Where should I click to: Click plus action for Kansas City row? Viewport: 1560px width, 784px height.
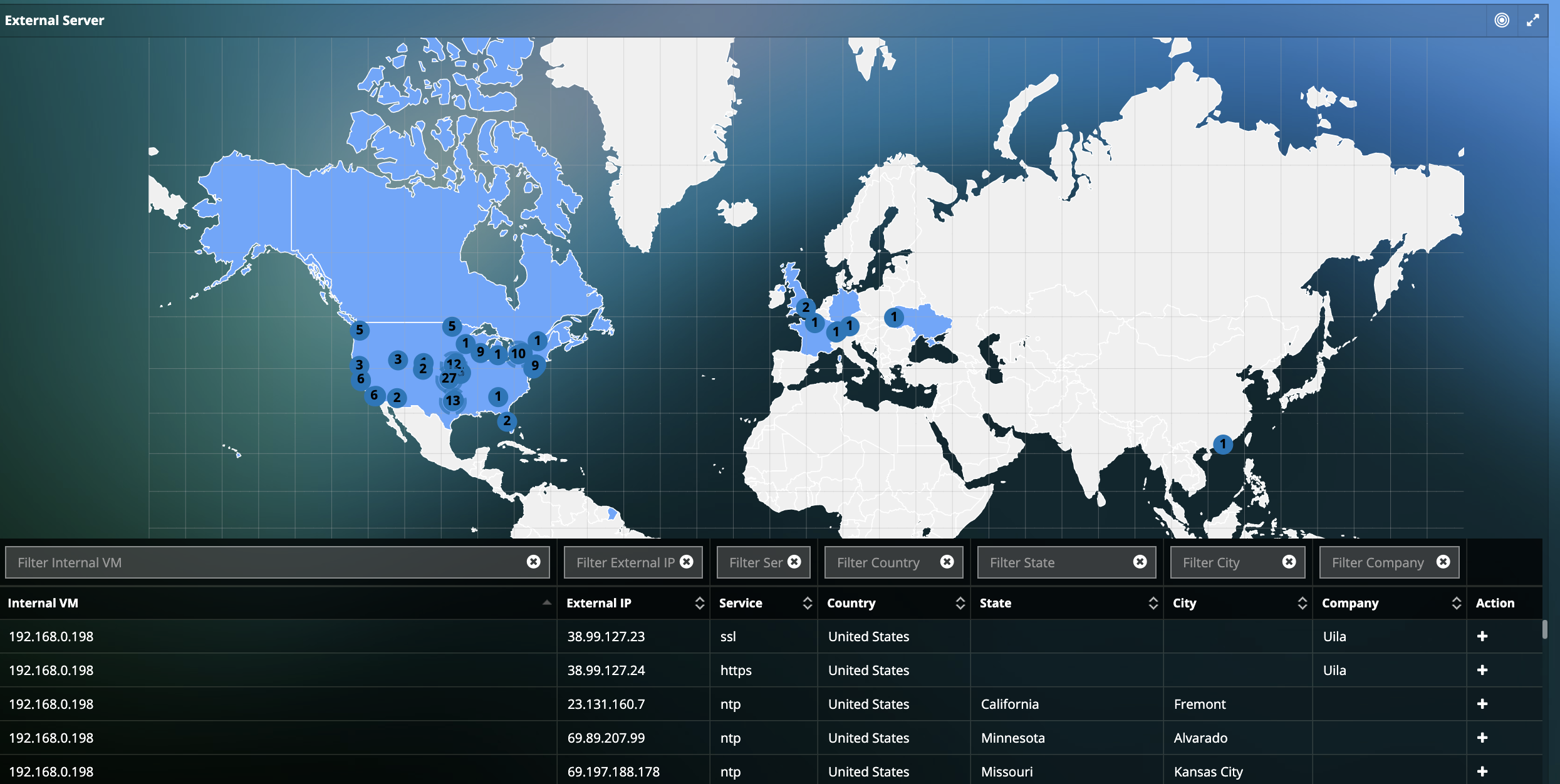[1482, 771]
